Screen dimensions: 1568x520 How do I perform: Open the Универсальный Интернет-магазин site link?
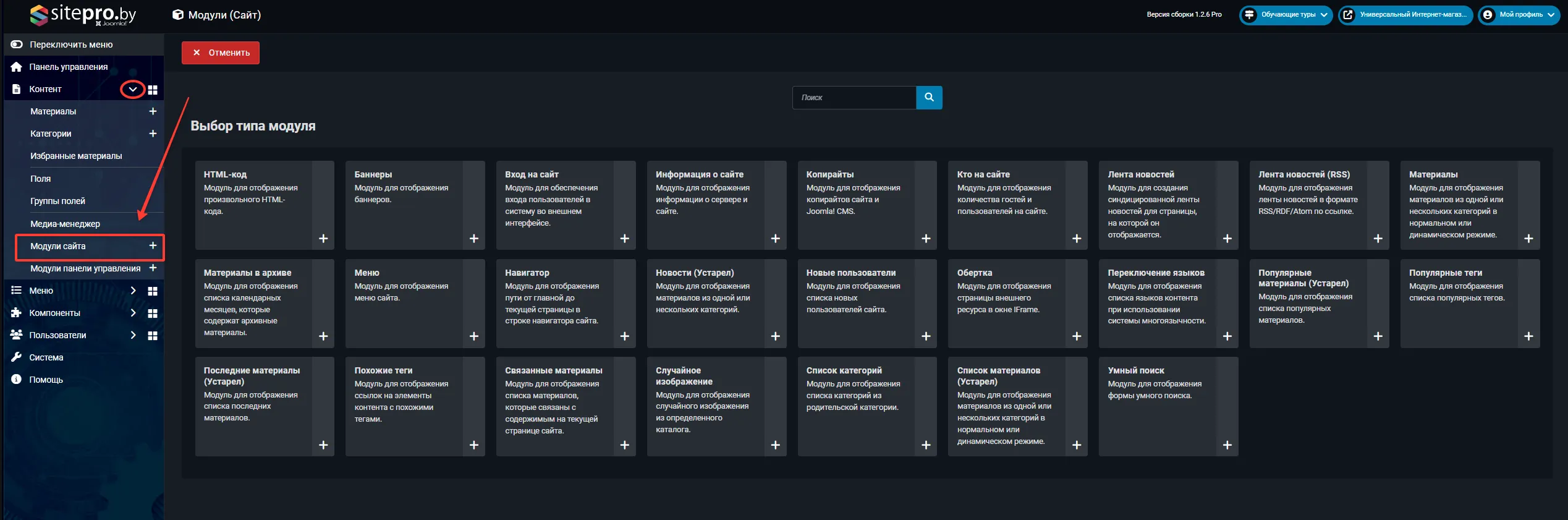[1405, 15]
